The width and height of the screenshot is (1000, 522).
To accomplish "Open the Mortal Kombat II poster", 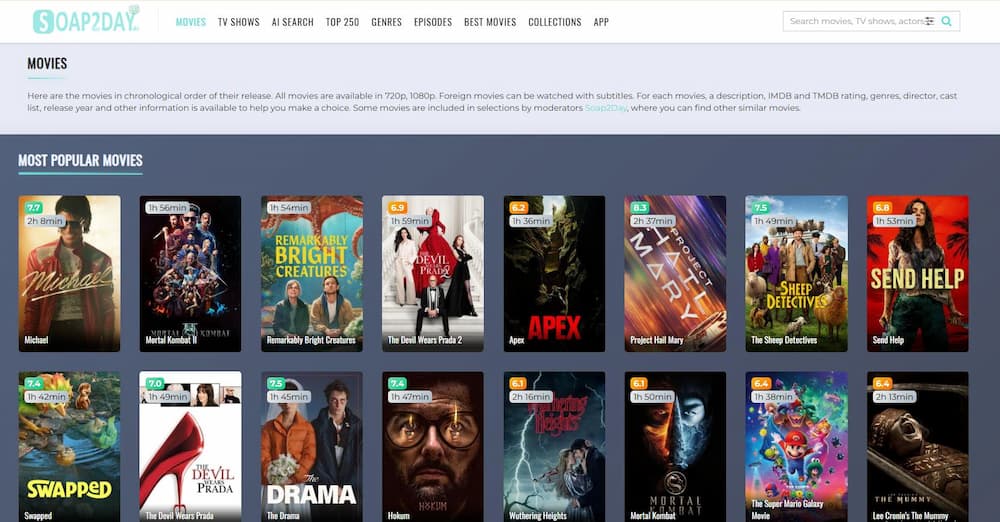I will coord(191,274).
